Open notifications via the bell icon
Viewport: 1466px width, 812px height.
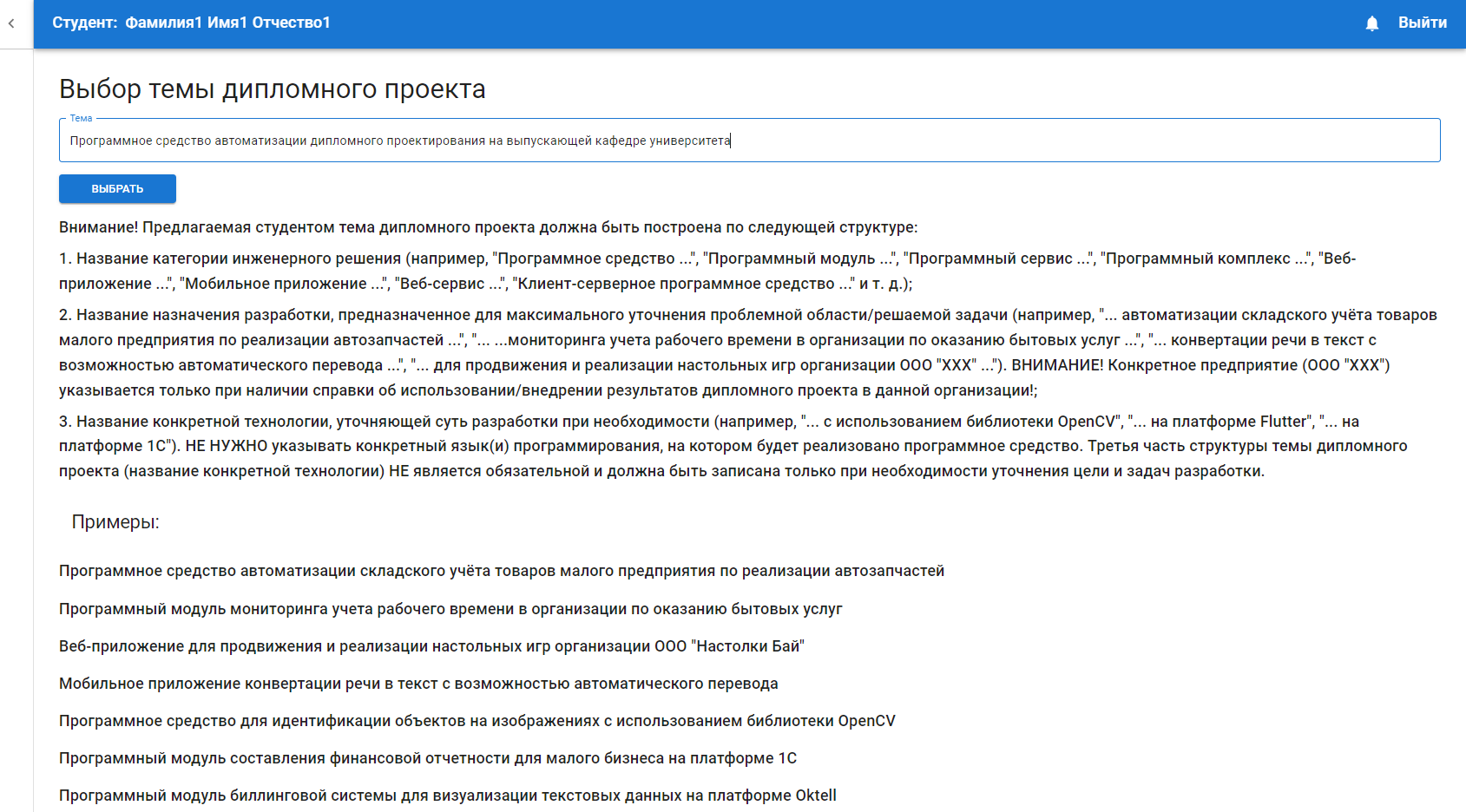[x=1371, y=23]
